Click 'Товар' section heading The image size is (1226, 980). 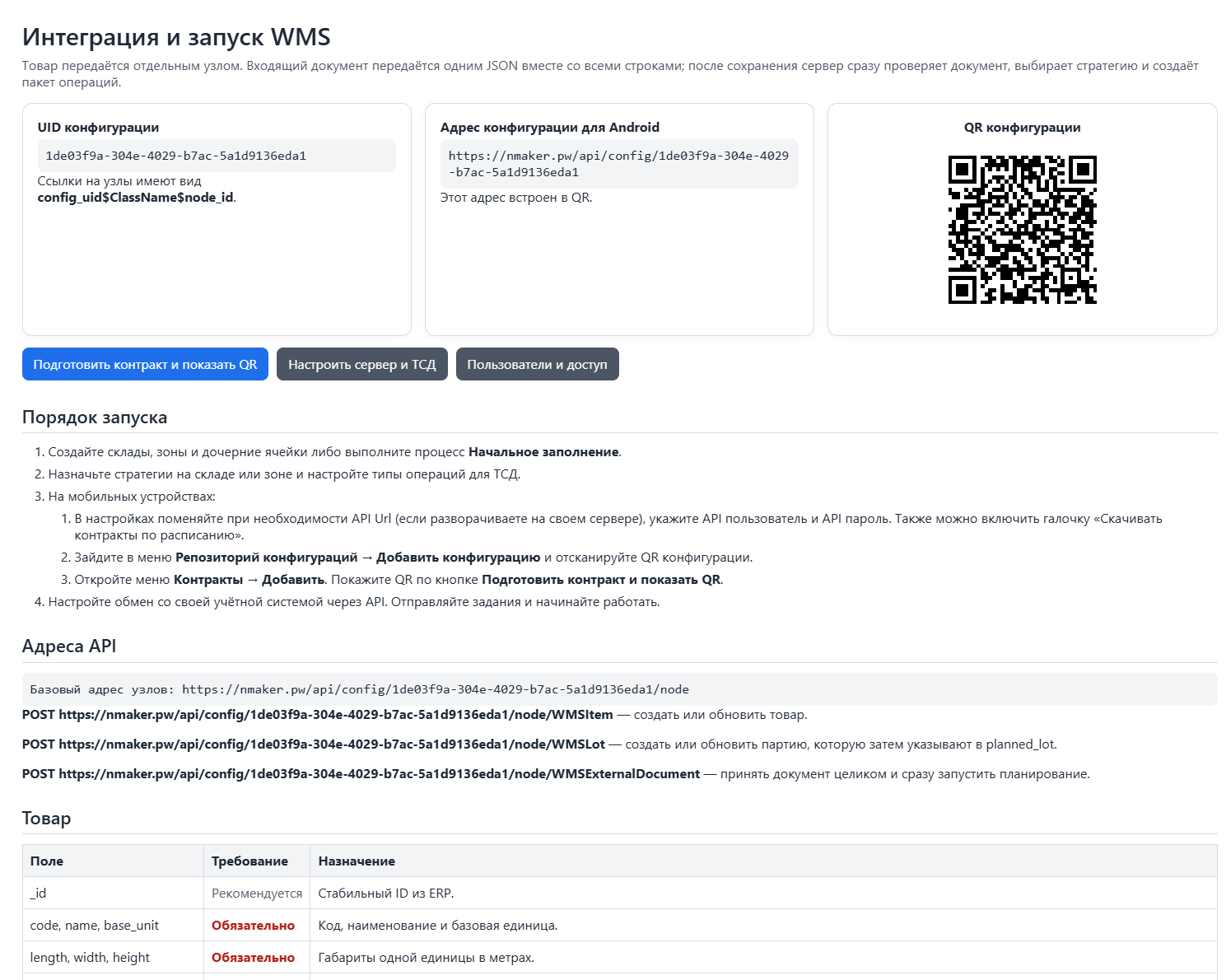click(x=46, y=819)
